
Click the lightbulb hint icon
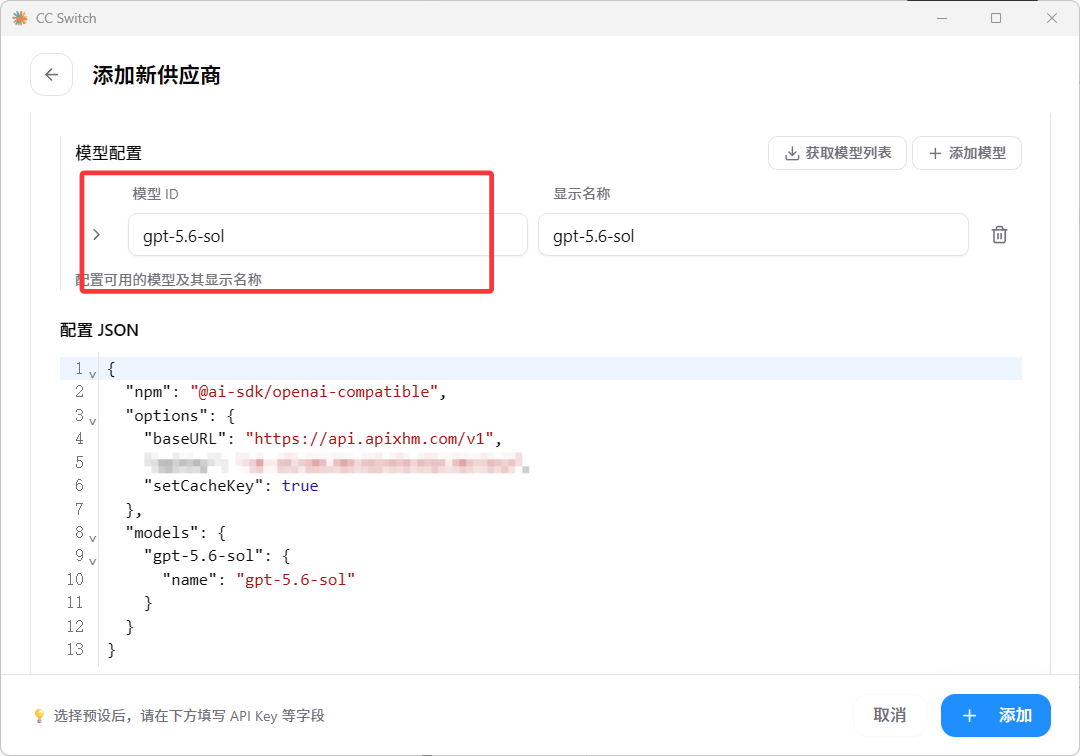(x=39, y=716)
